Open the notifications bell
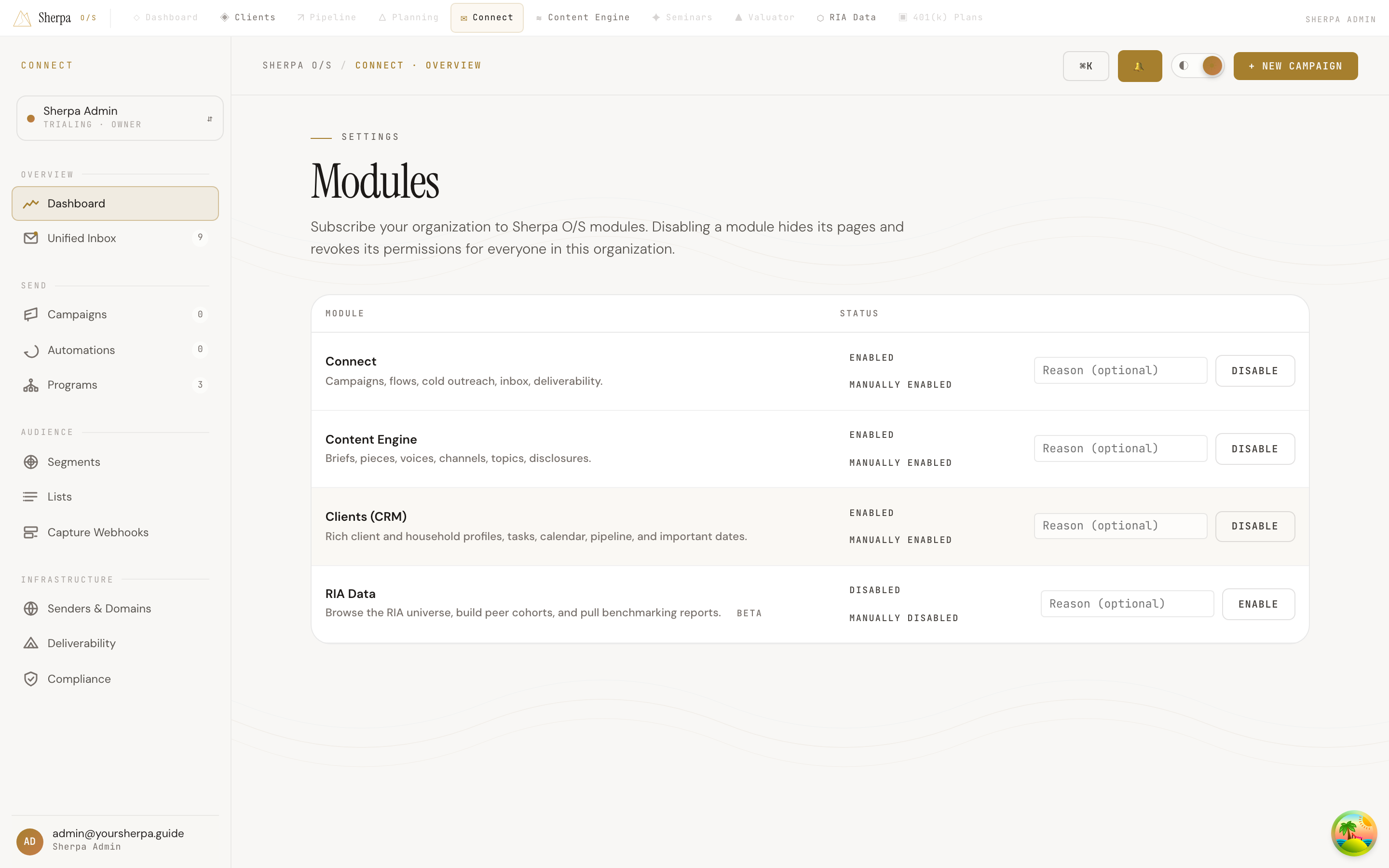The height and width of the screenshot is (868, 1389). pyautogui.click(x=1139, y=66)
